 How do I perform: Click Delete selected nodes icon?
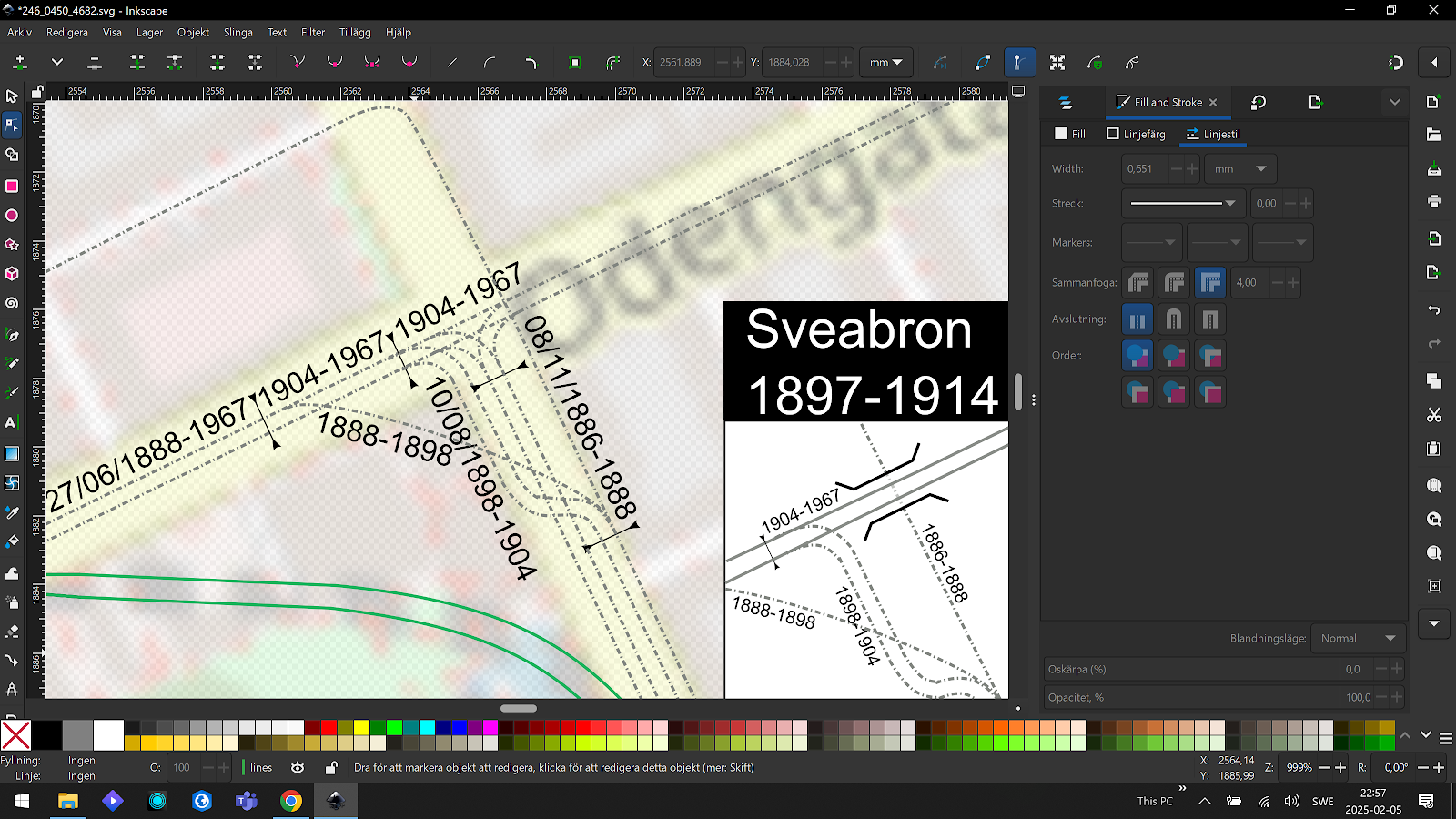click(94, 63)
